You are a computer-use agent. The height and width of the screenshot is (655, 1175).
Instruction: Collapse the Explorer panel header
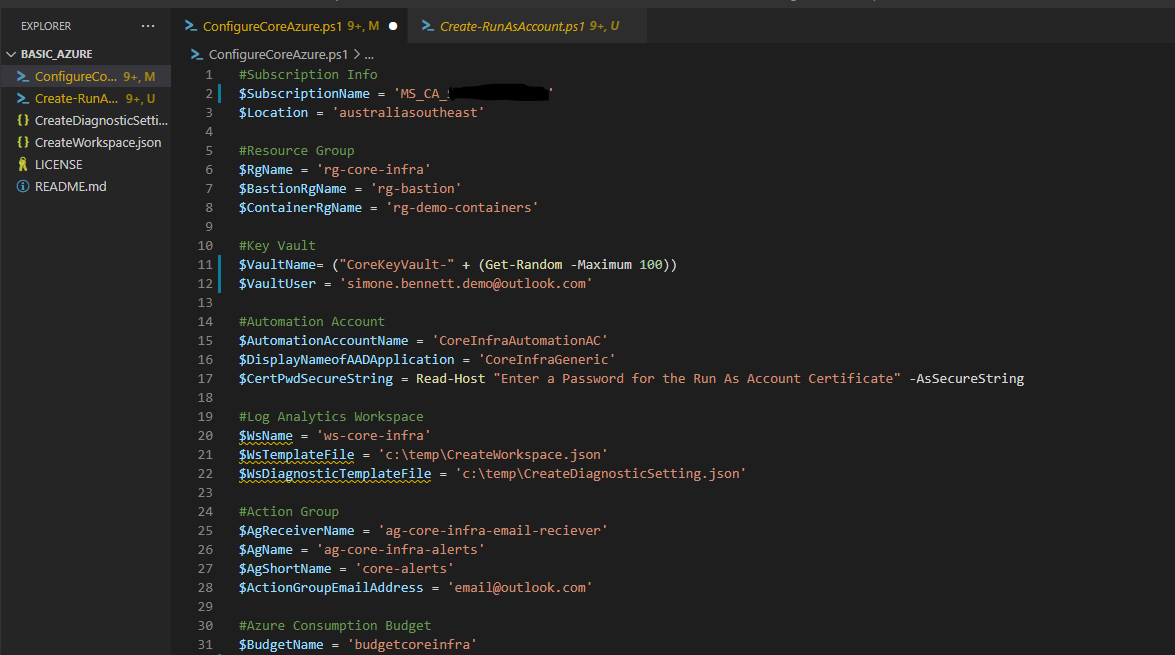(45, 25)
